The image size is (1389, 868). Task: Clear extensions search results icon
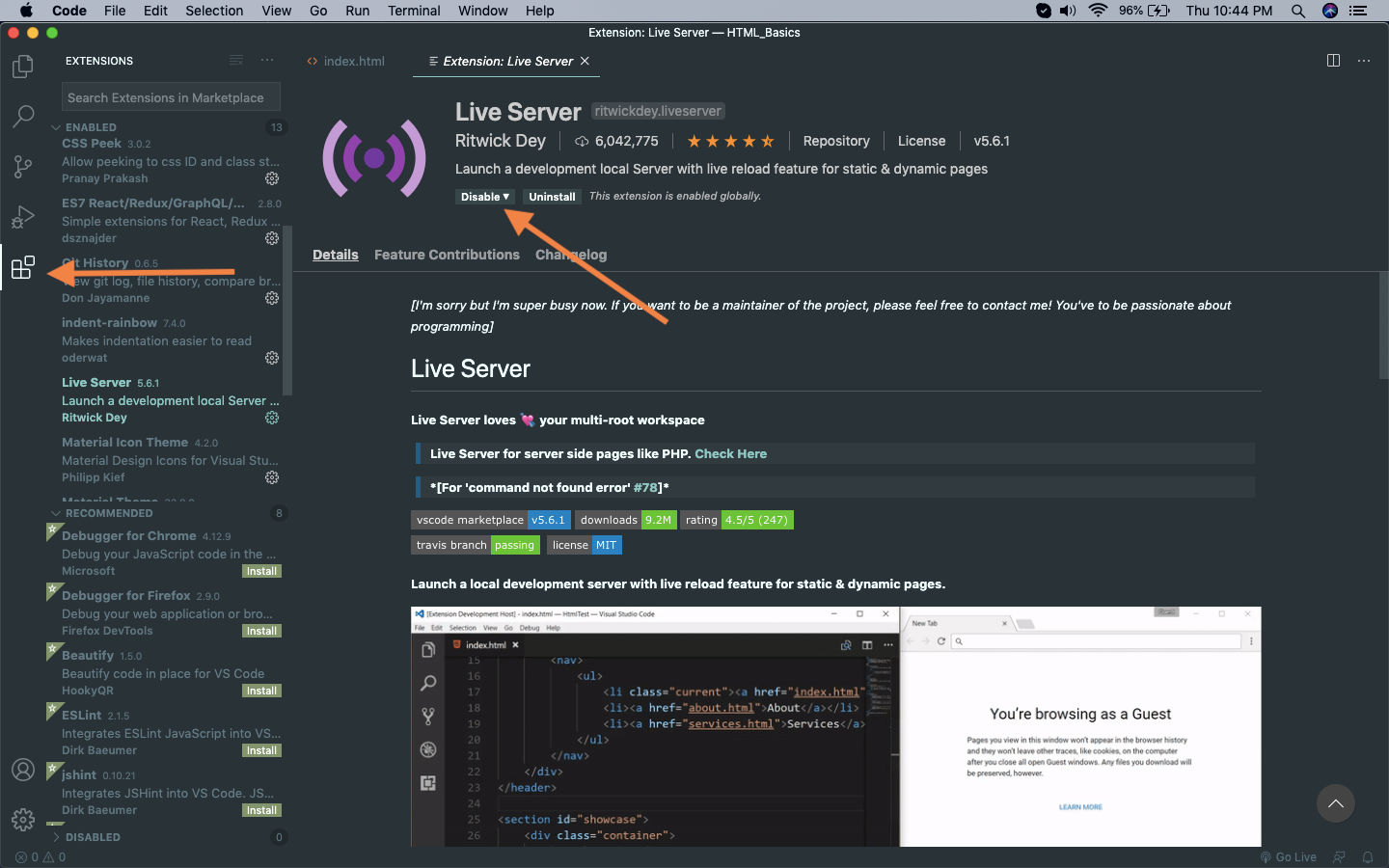pyautogui.click(x=236, y=60)
